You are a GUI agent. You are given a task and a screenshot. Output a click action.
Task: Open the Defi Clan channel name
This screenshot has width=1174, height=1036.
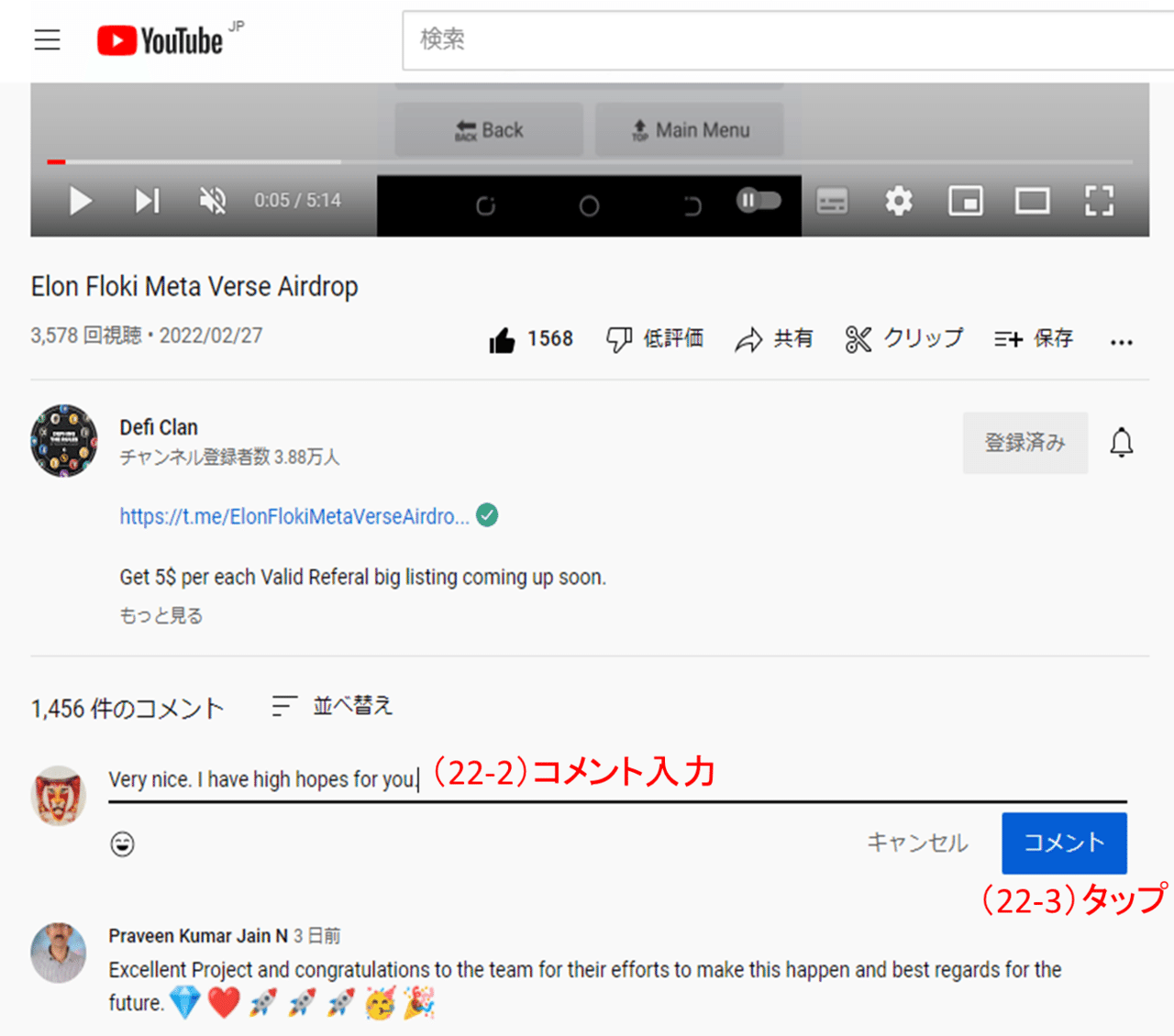[x=159, y=427]
